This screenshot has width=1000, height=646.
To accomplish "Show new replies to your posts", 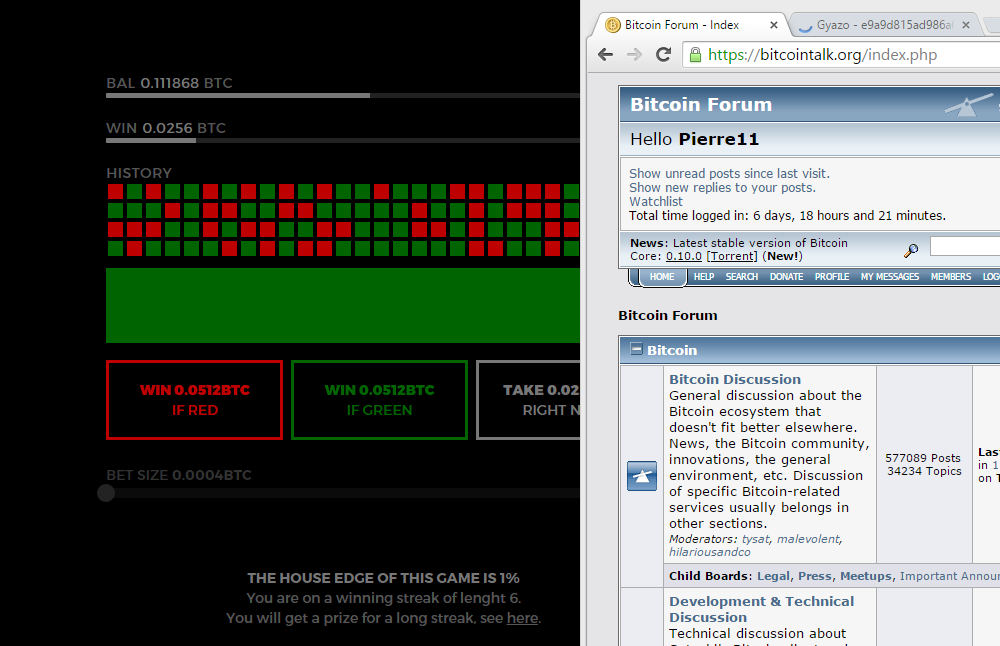I will pos(723,187).
